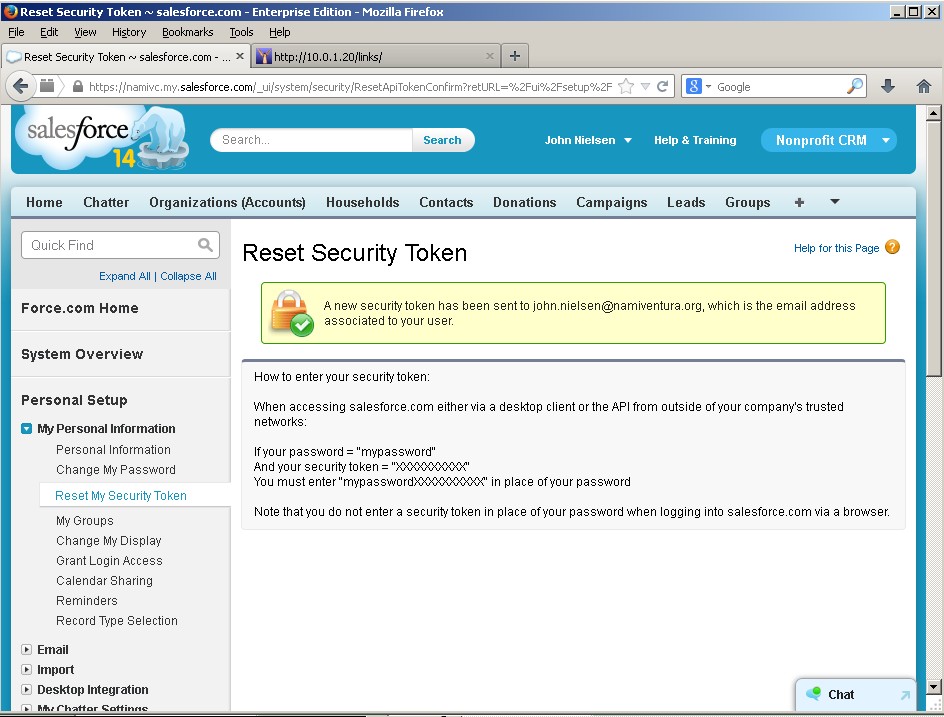Click the plus icon for all tabs
This screenshot has height=717, width=944.
point(799,202)
